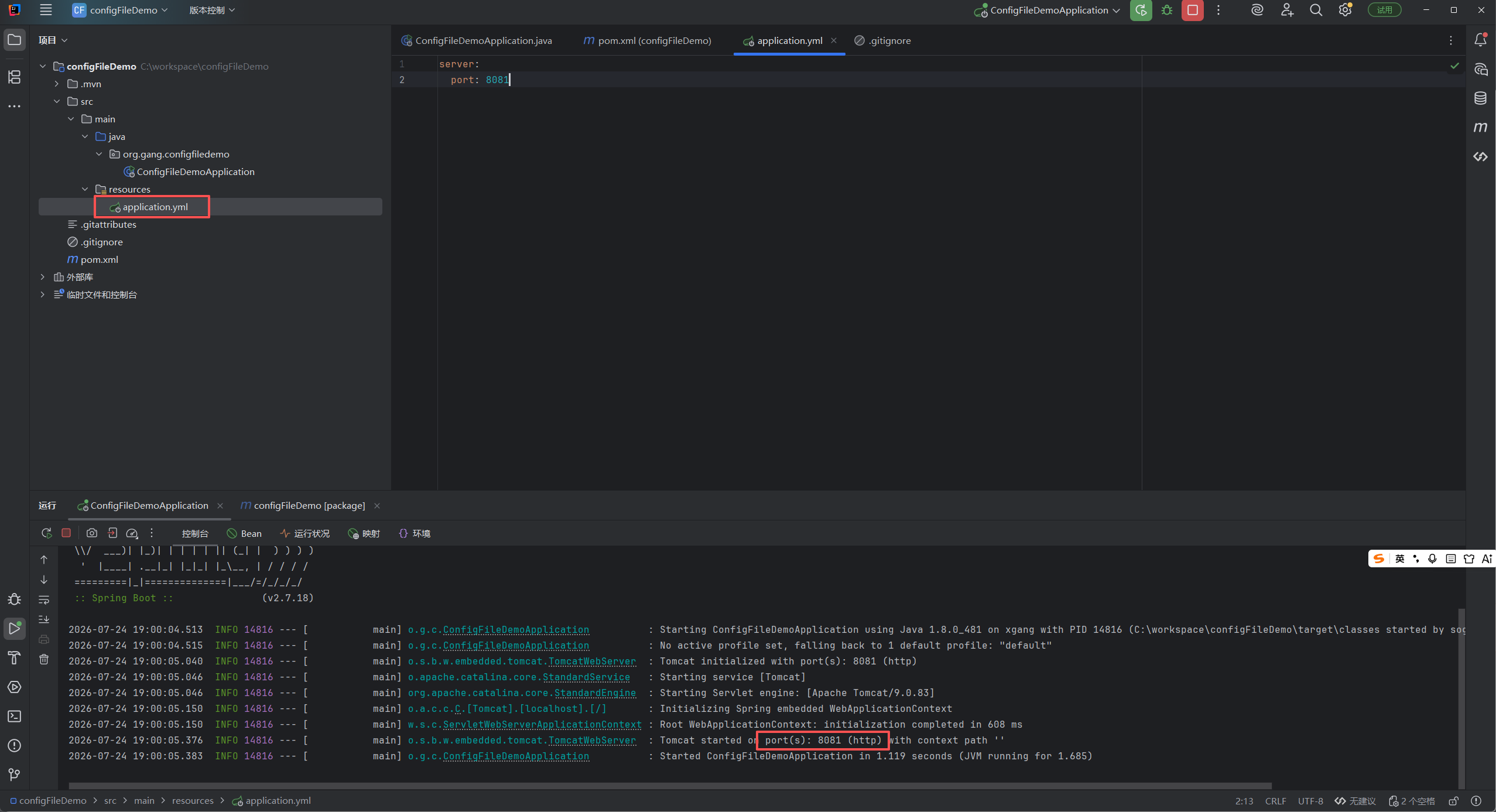1496x812 pixels.
Task: Open ConfigFileDemoApplication run configuration dropdown
Action: (1047, 10)
